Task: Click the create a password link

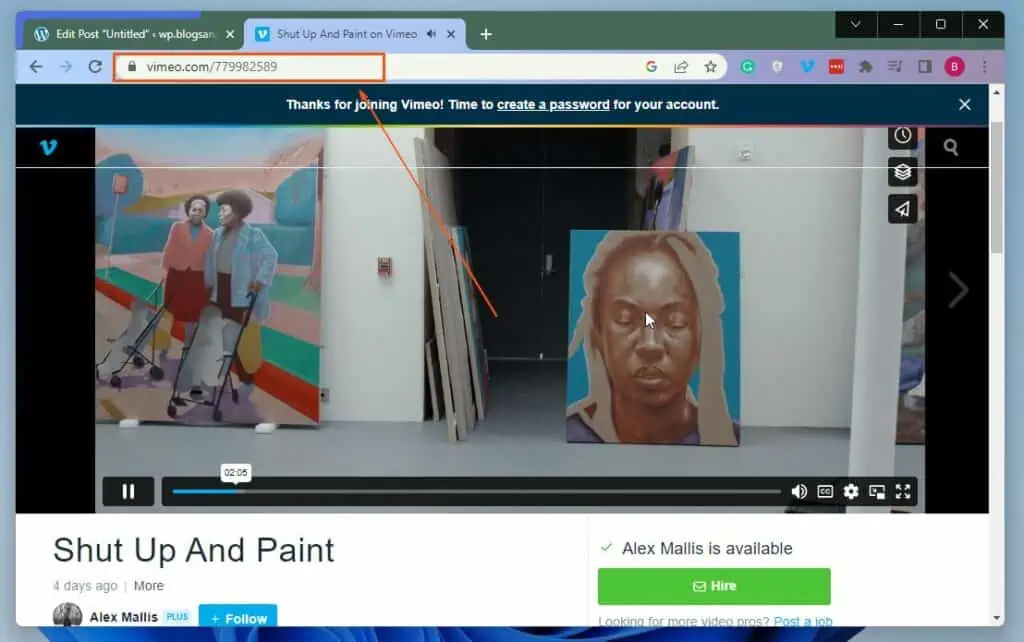Action: tap(554, 104)
